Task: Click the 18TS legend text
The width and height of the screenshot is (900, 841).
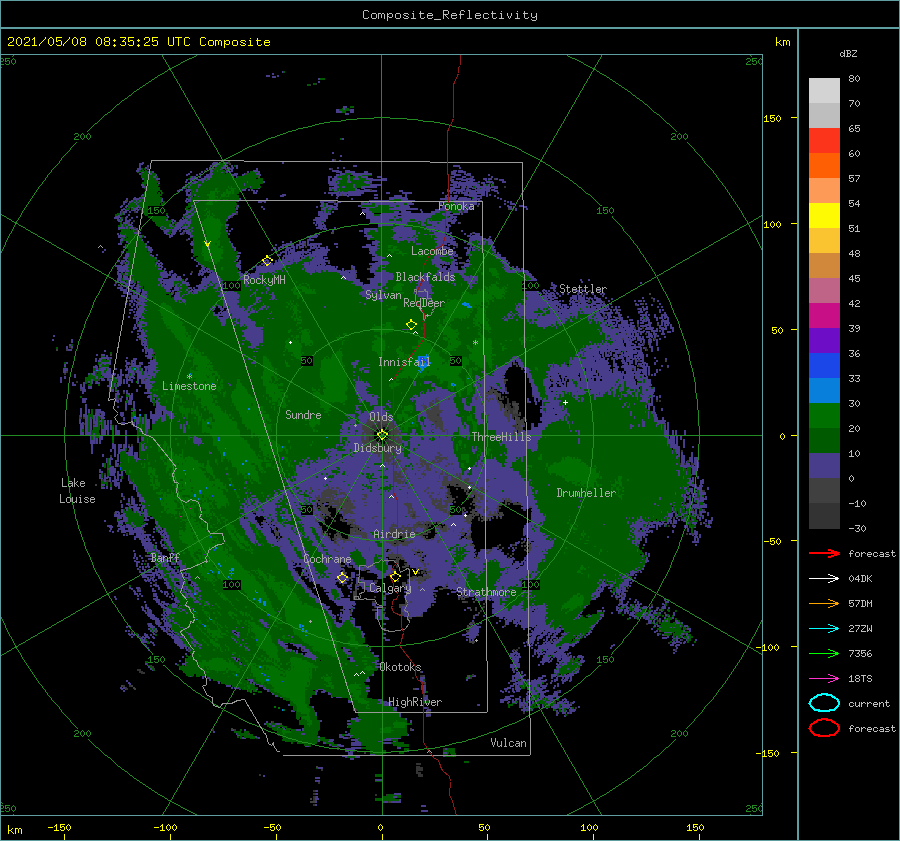Action: point(860,679)
